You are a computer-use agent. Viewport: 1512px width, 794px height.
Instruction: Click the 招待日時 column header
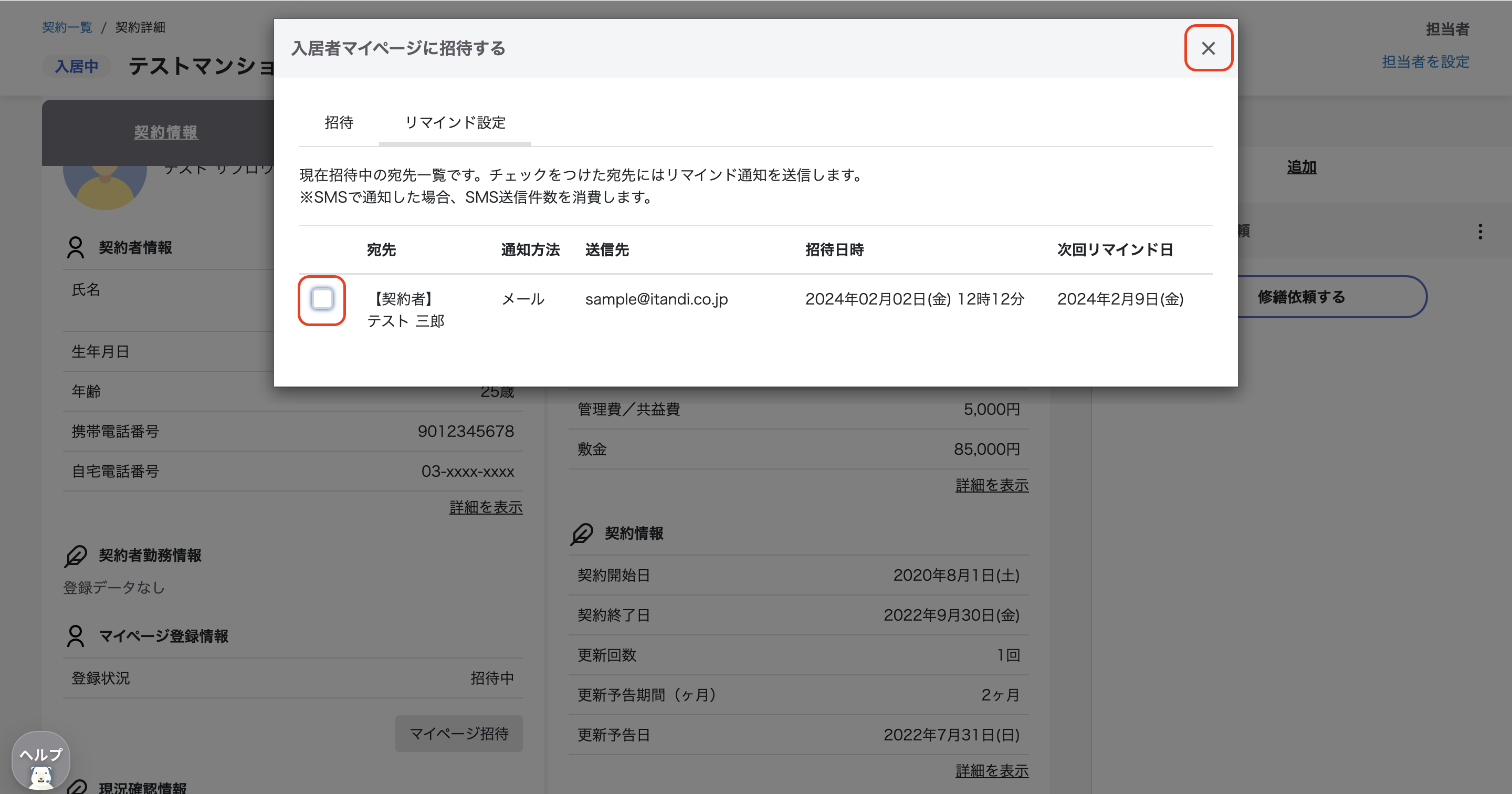(834, 249)
